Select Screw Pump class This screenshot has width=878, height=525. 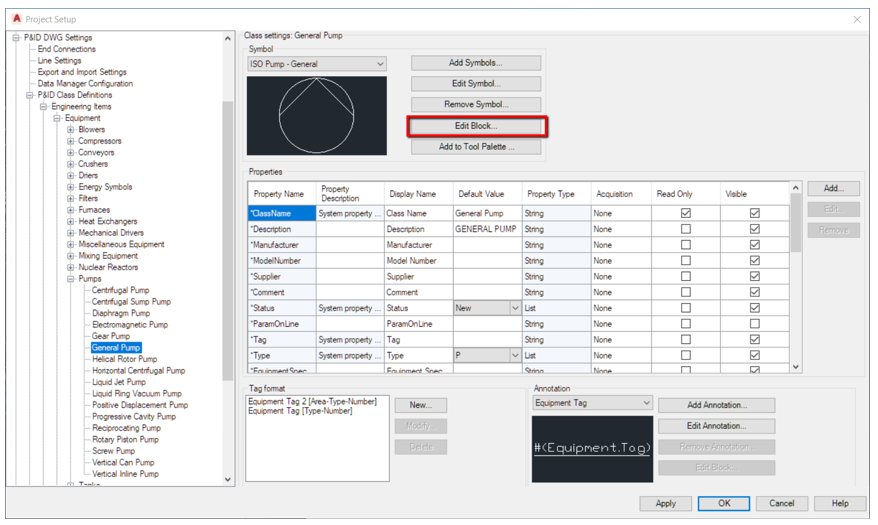113,451
